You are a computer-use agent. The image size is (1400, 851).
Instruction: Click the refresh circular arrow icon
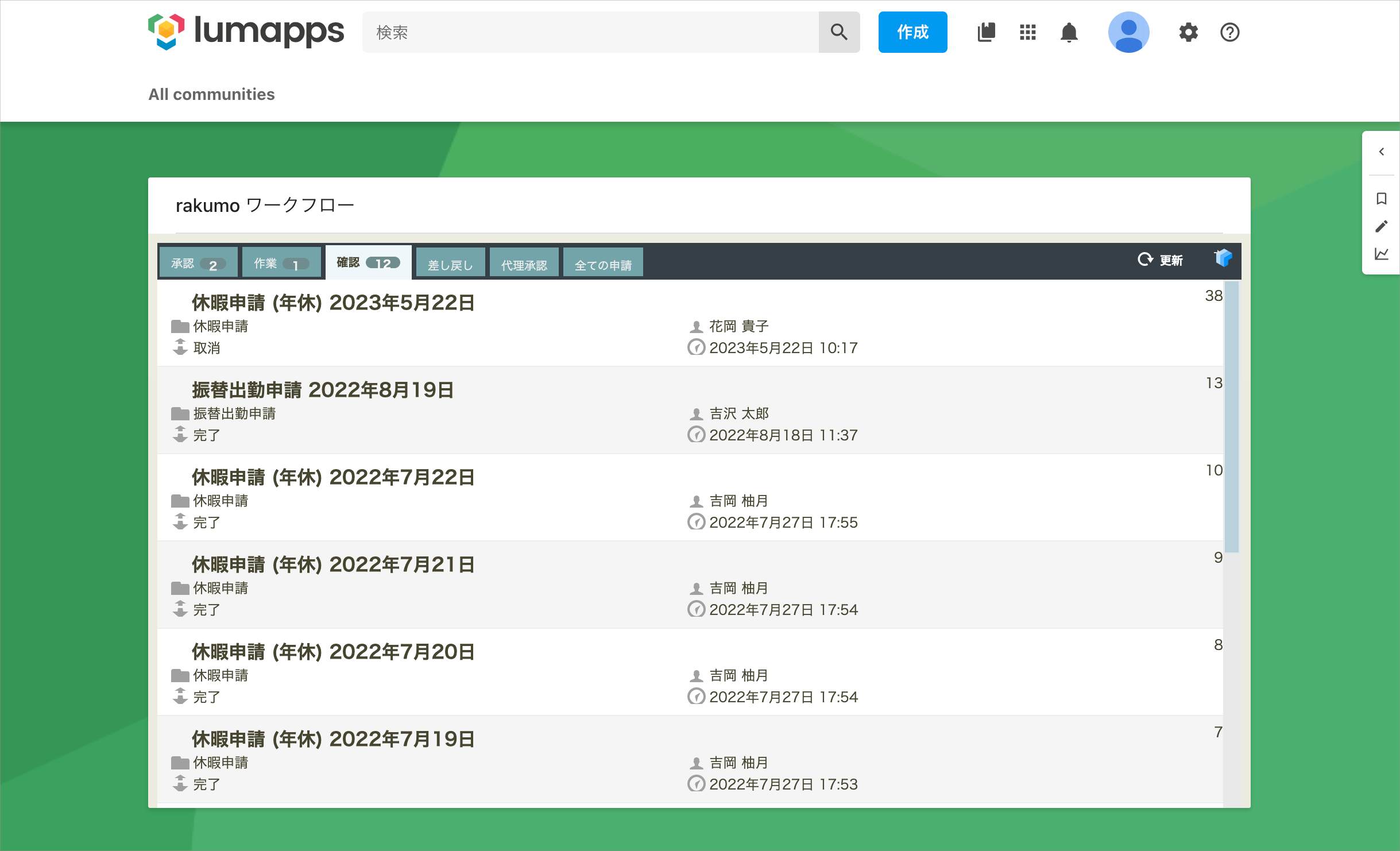(1145, 260)
